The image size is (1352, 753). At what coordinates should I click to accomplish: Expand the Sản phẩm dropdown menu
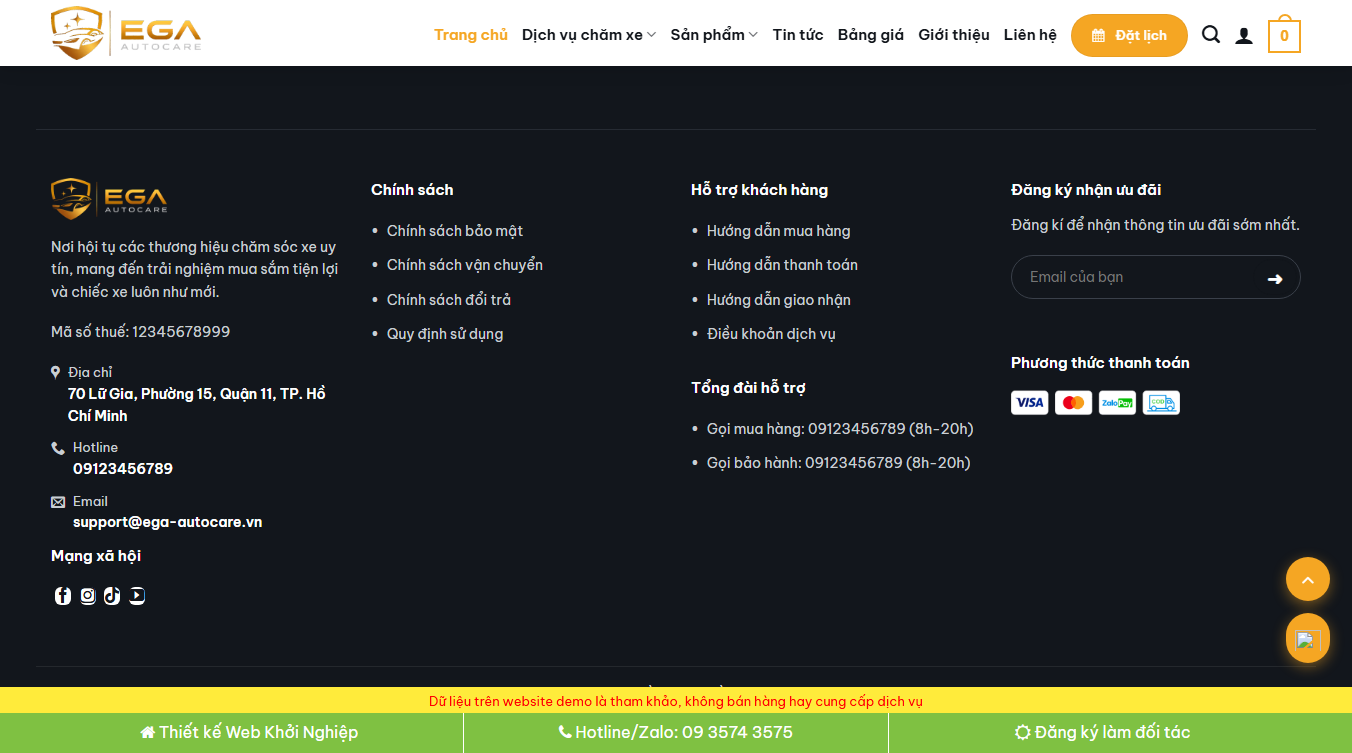[714, 35]
